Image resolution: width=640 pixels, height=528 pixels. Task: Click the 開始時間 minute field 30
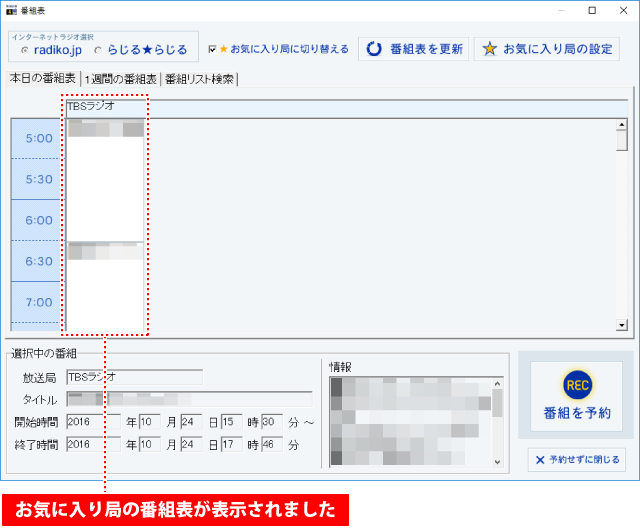(272, 422)
